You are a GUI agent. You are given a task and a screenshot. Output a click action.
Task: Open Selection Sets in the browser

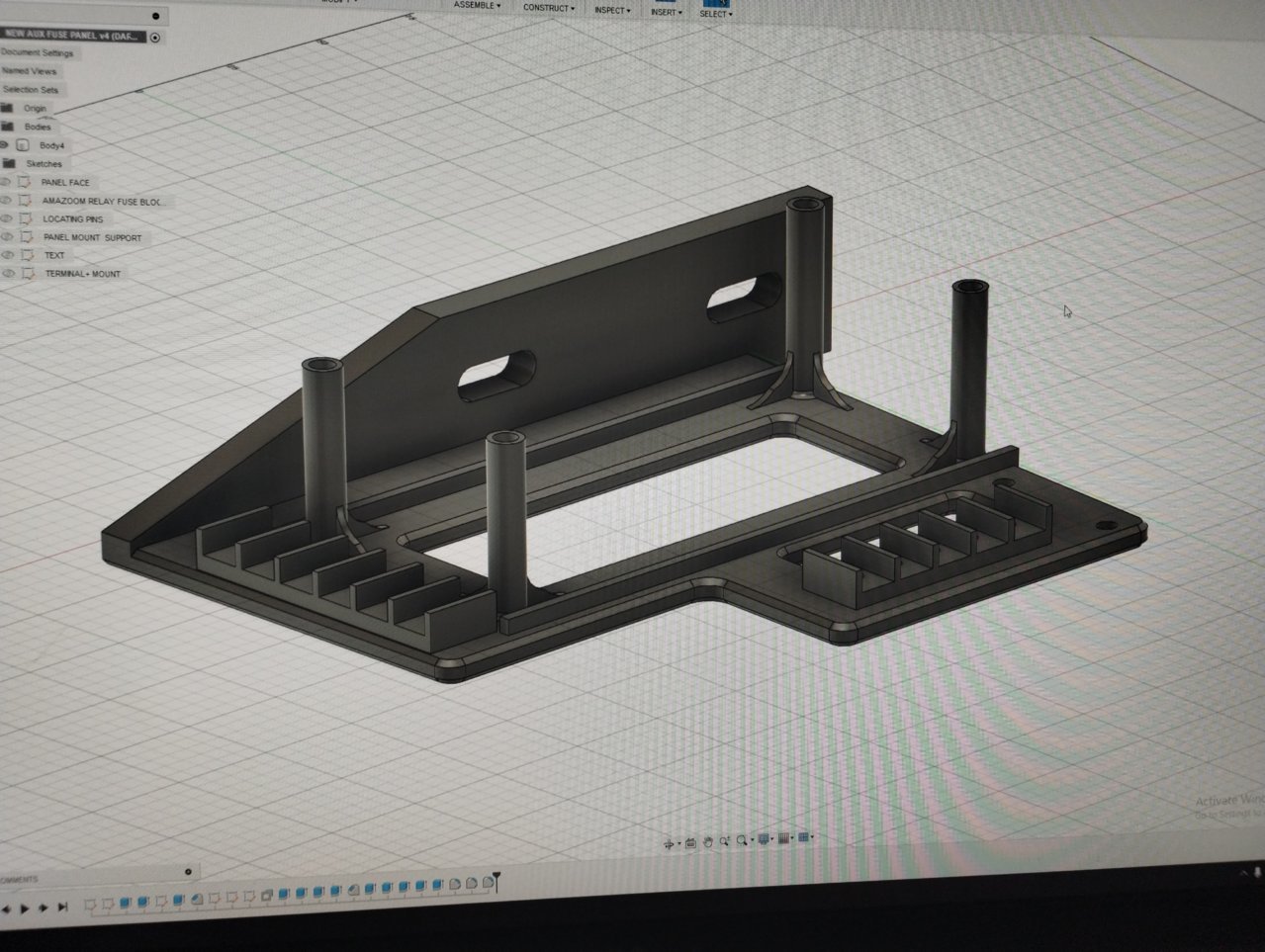[x=31, y=89]
